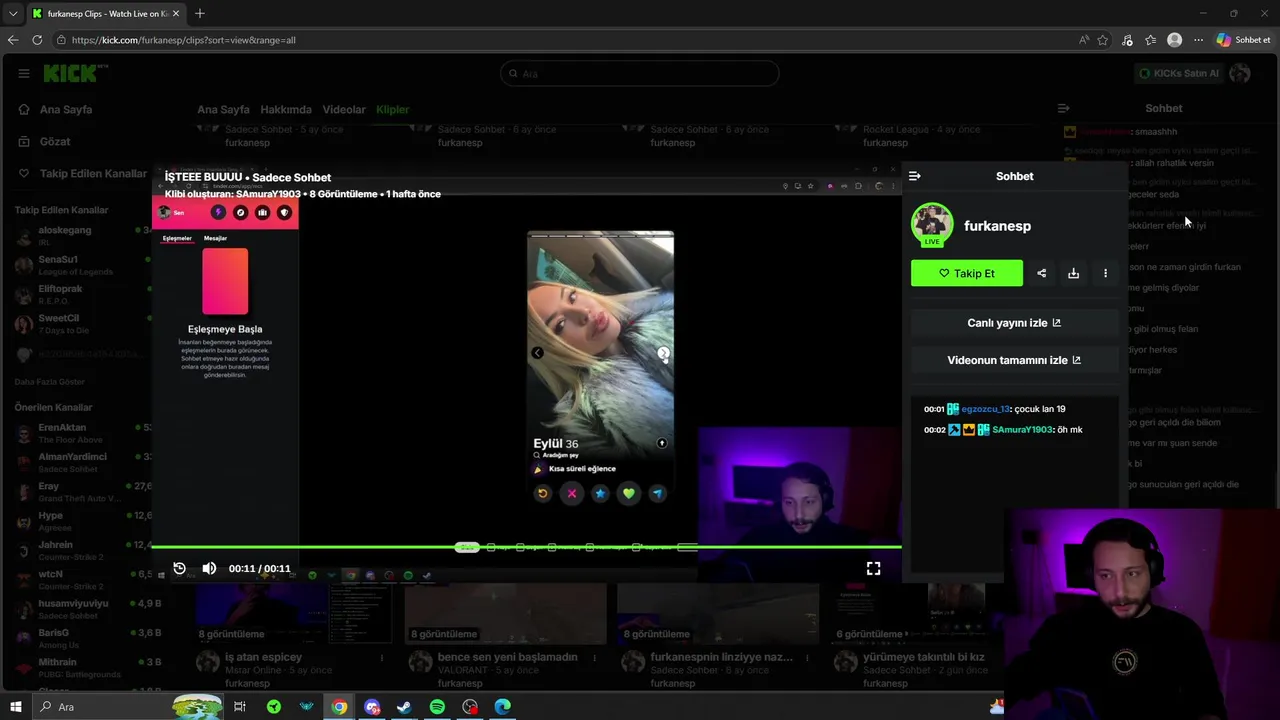Open husamviyuviyu recommended channel

pos(80,609)
